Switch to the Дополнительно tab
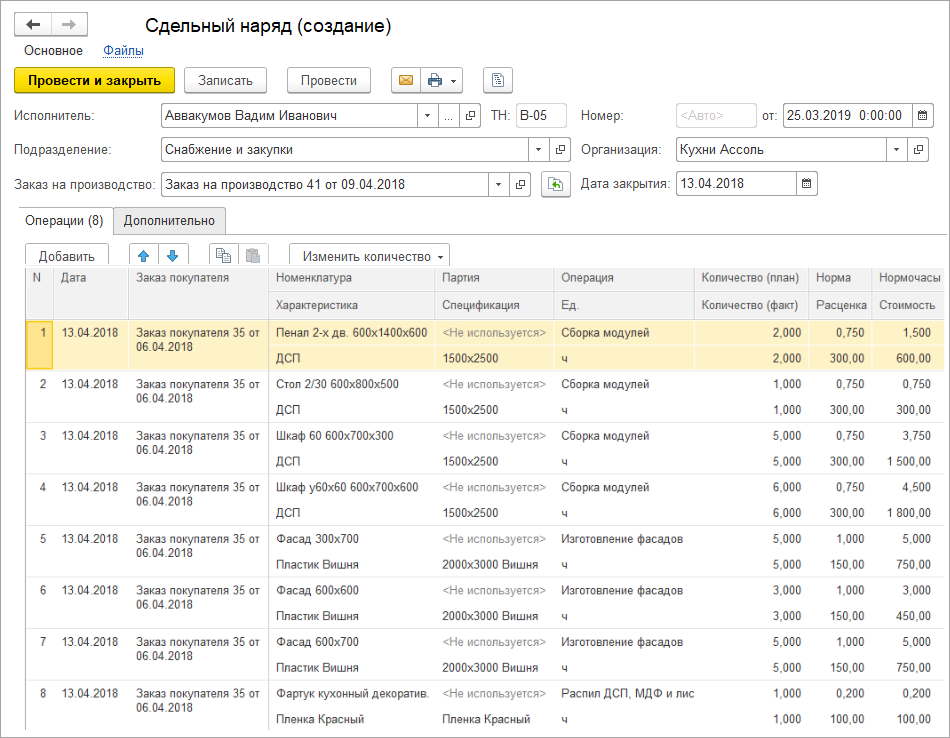 pos(169,220)
